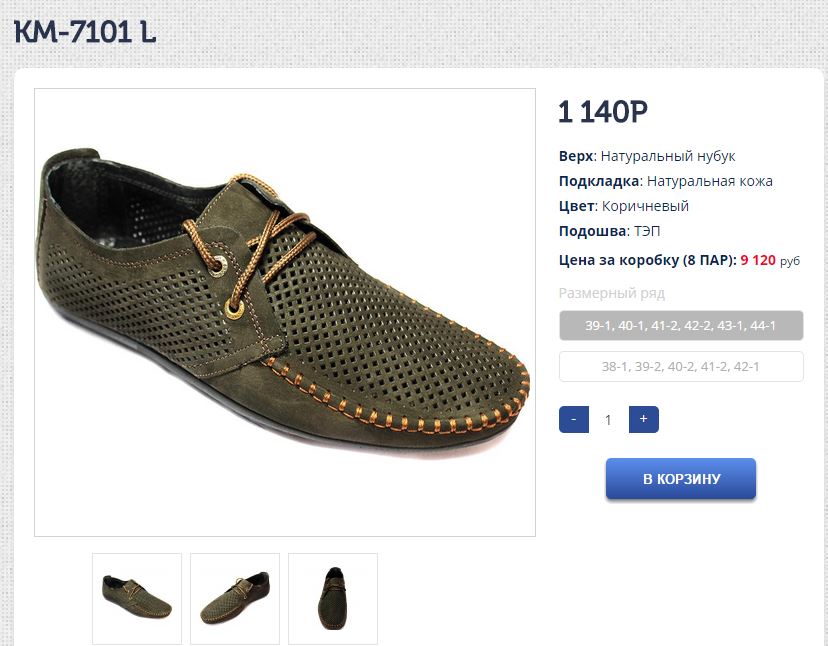
Task: Increase quantity with the plus button
Action: pos(643,419)
